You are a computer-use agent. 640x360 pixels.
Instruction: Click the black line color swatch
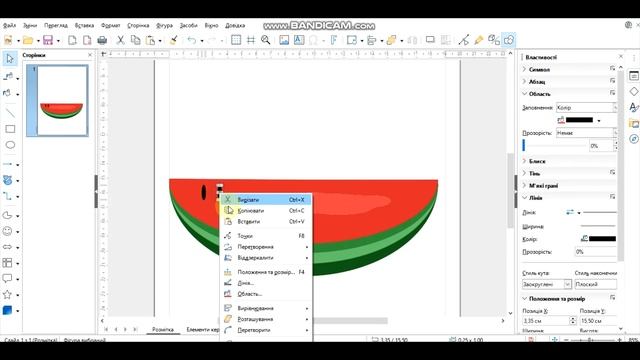point(602,239)
